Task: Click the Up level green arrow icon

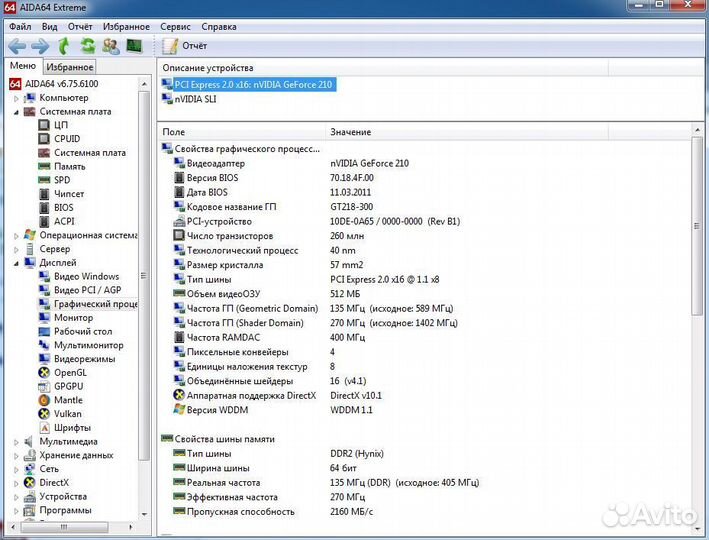Action: coord(64,46)
